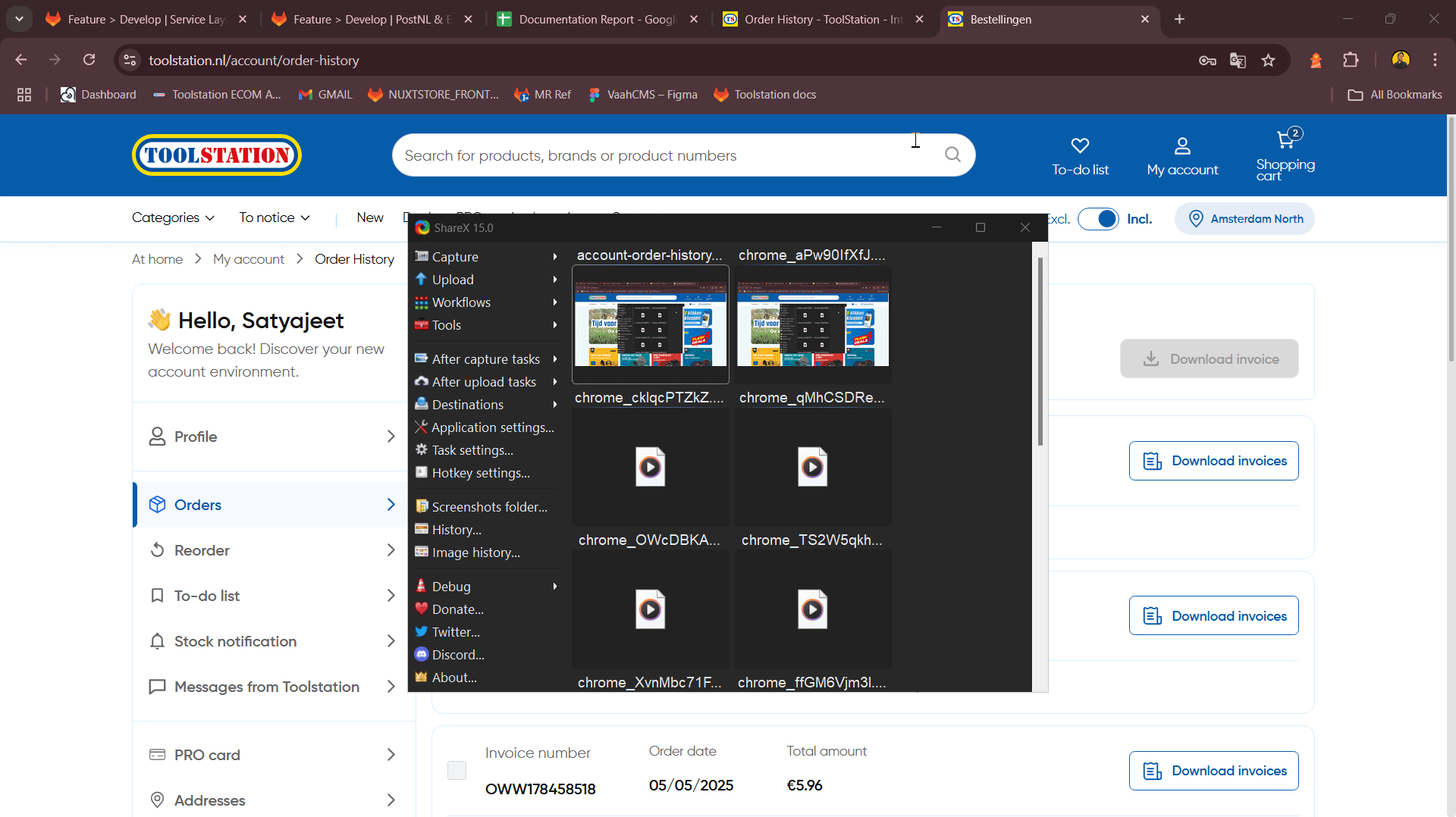Screen dimensions: 1456x817
Task: Open ShareX Hotkey settings
Action: coord(479,472)
